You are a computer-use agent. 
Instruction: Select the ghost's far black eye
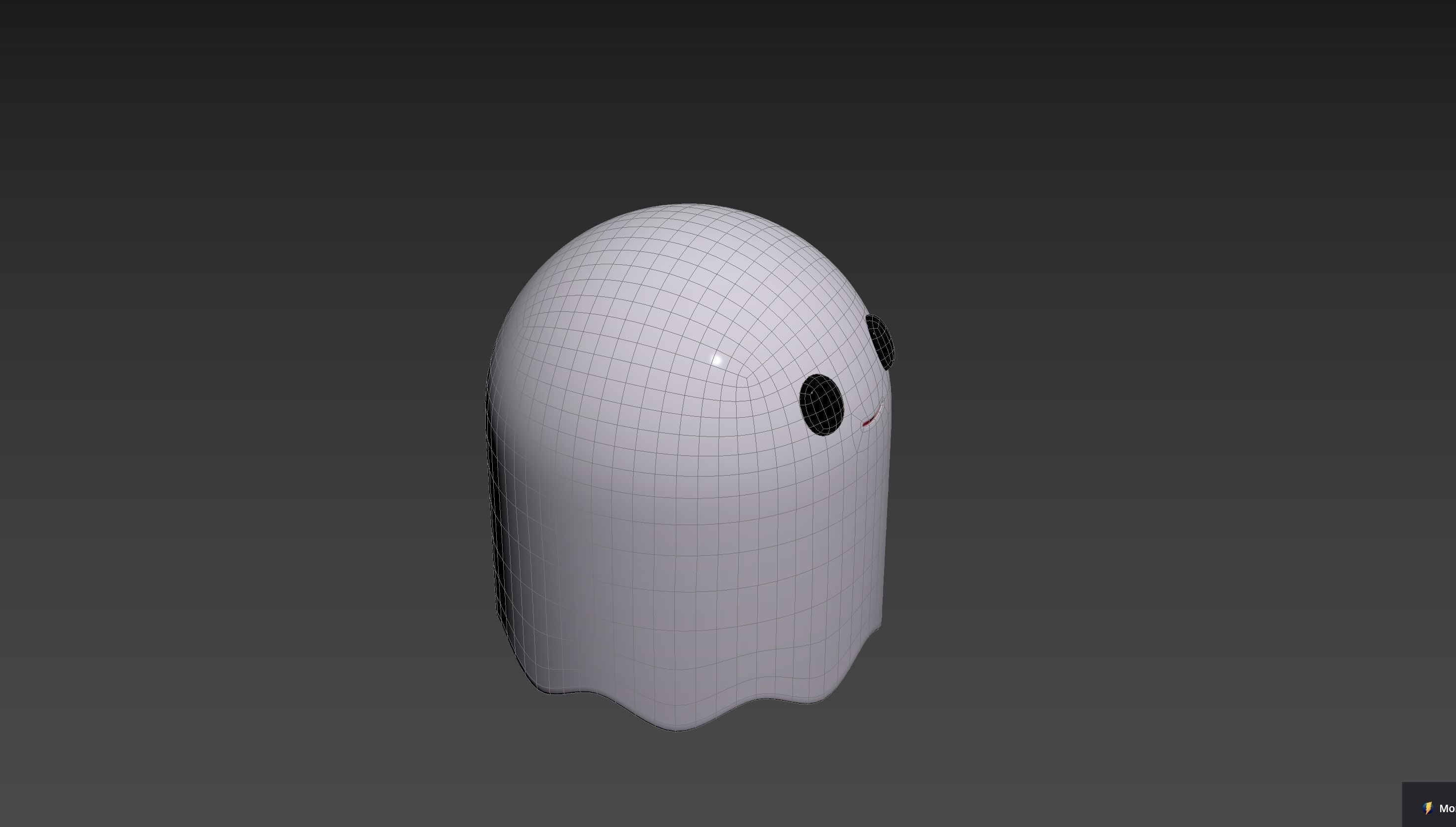(881, 342)
